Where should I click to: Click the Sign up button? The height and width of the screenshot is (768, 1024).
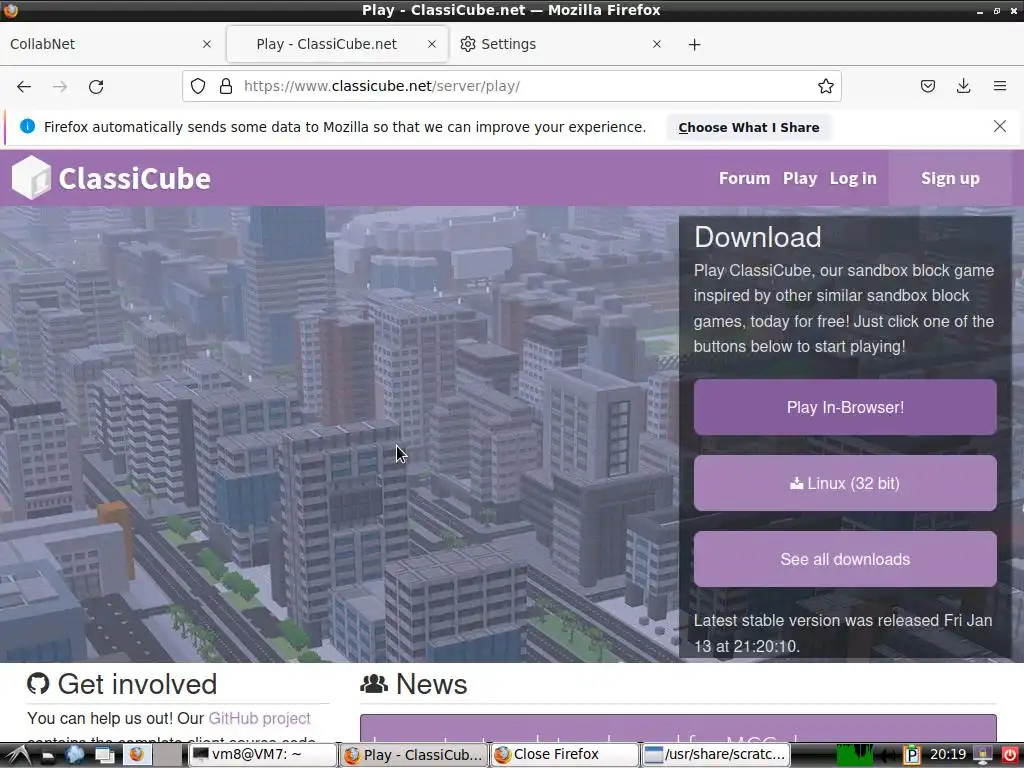click(x=950, y=178)
